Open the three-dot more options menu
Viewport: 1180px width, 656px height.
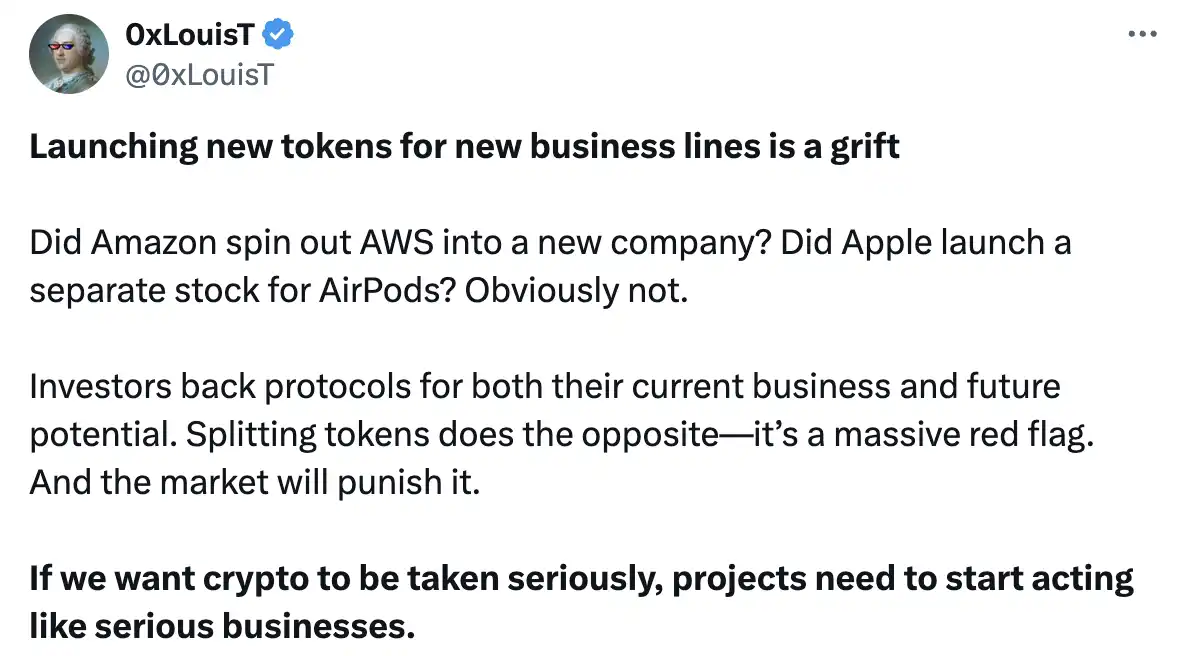pyautogui.click(x=1141, y=33)
